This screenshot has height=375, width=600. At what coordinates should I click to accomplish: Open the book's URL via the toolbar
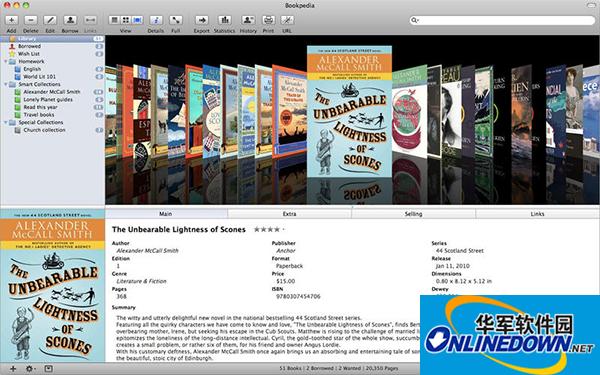click(287, 20)
